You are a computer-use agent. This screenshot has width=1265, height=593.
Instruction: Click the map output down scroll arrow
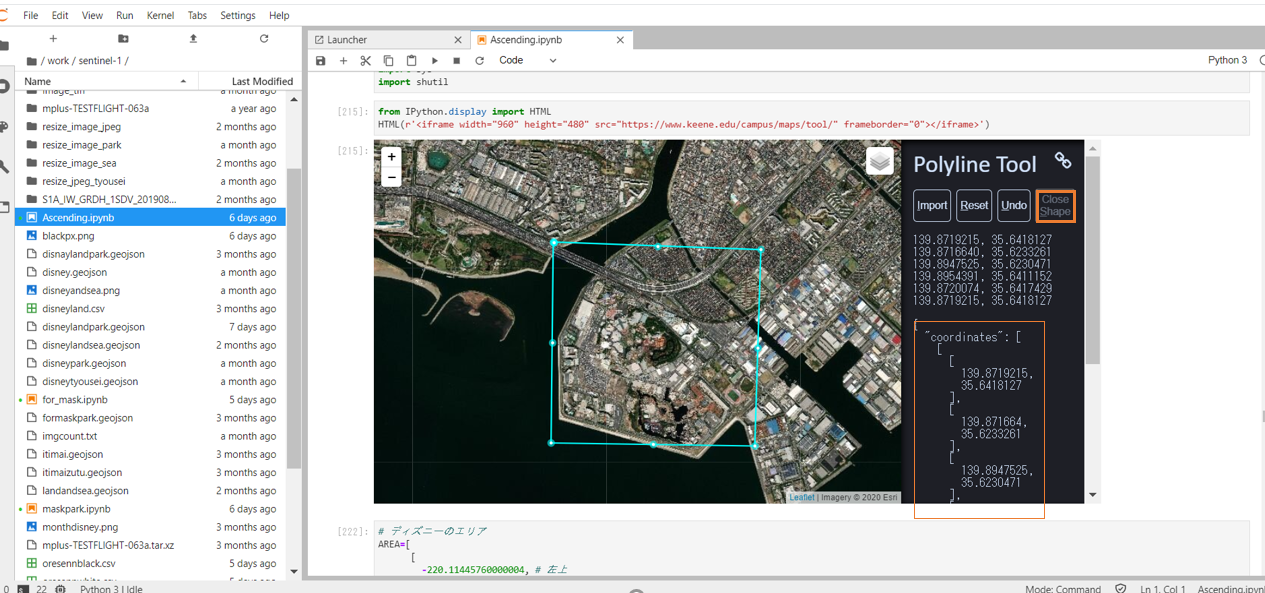coord(1092,494)
